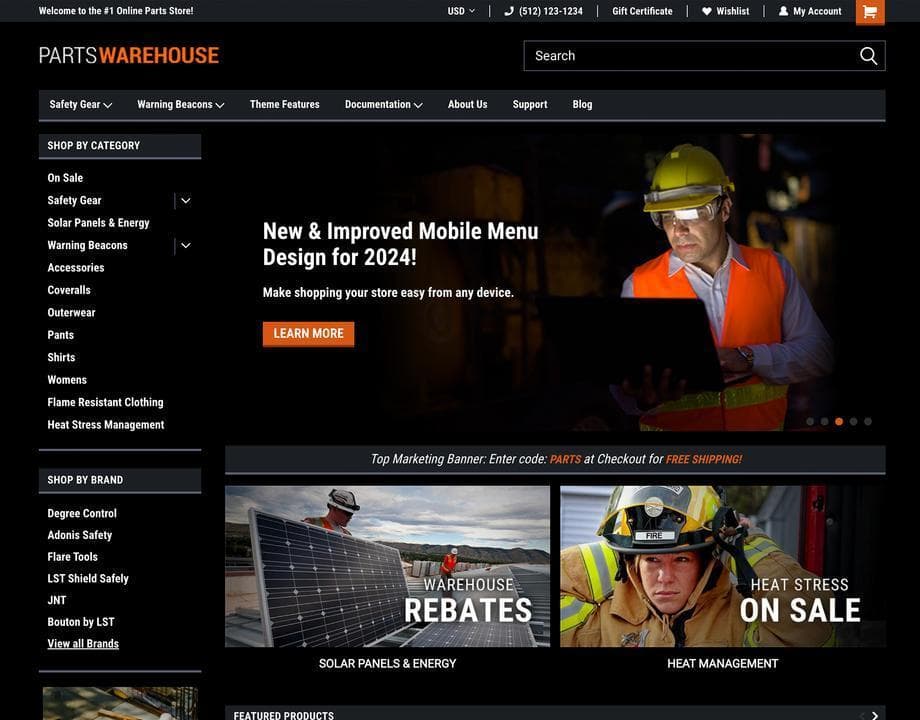Expand the Safety Gear navigation dropdown
Image resolution: width=920 pixels, height=720 pixels.
pyautogui.click(x=80, y=104)
